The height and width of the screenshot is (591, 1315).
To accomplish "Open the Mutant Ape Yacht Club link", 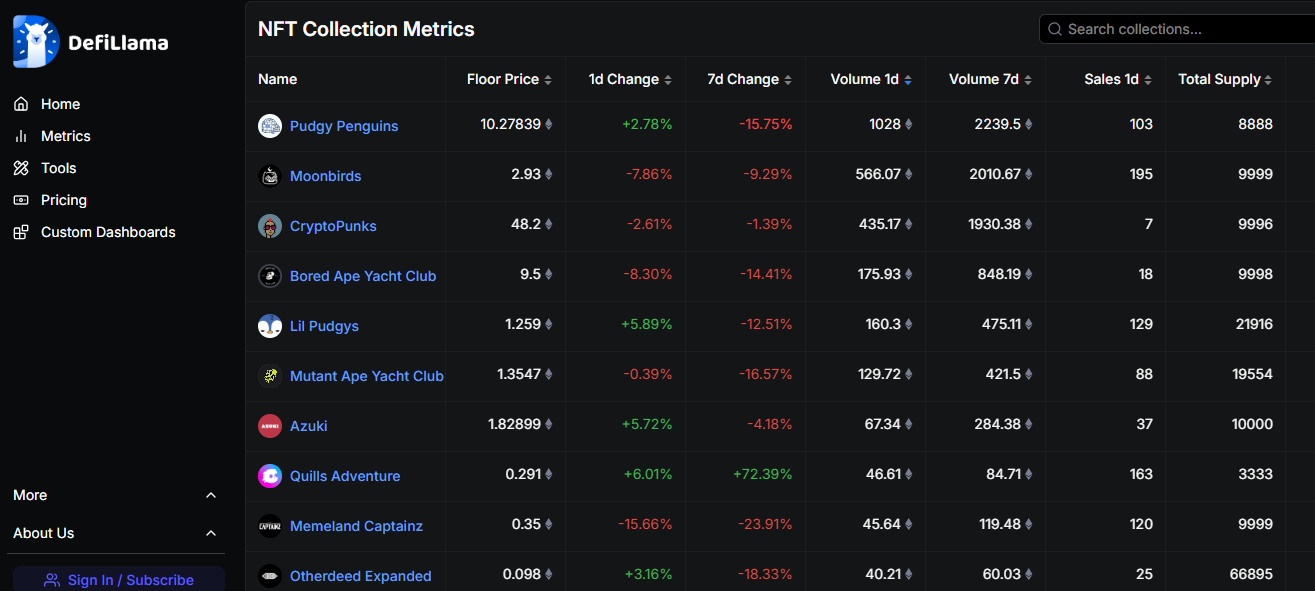I will [367, 376].
